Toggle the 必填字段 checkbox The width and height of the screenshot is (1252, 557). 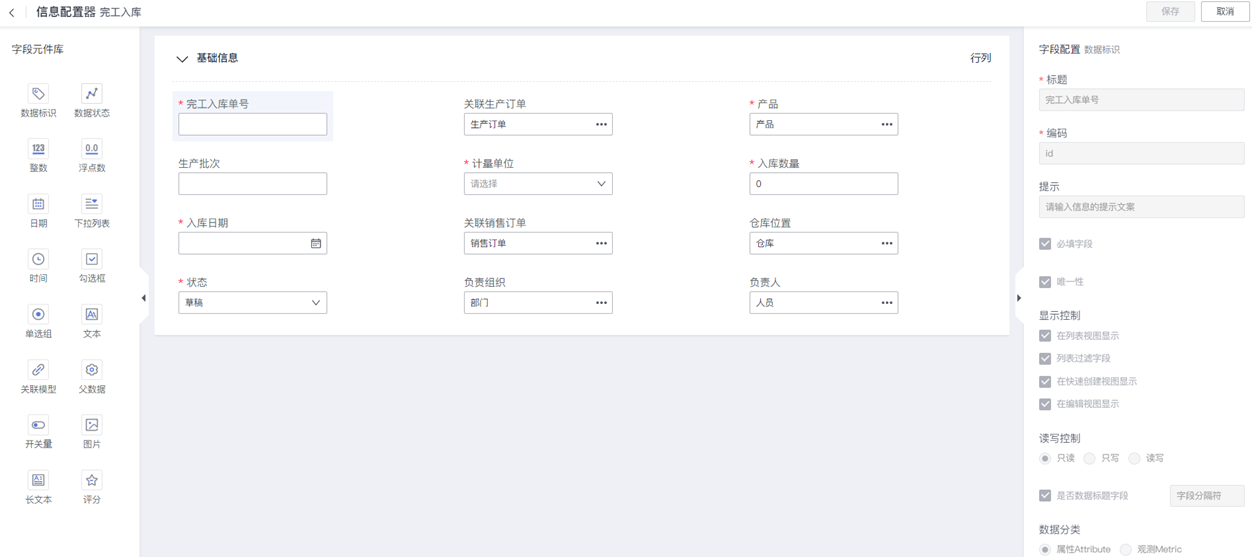point(1045,244)
